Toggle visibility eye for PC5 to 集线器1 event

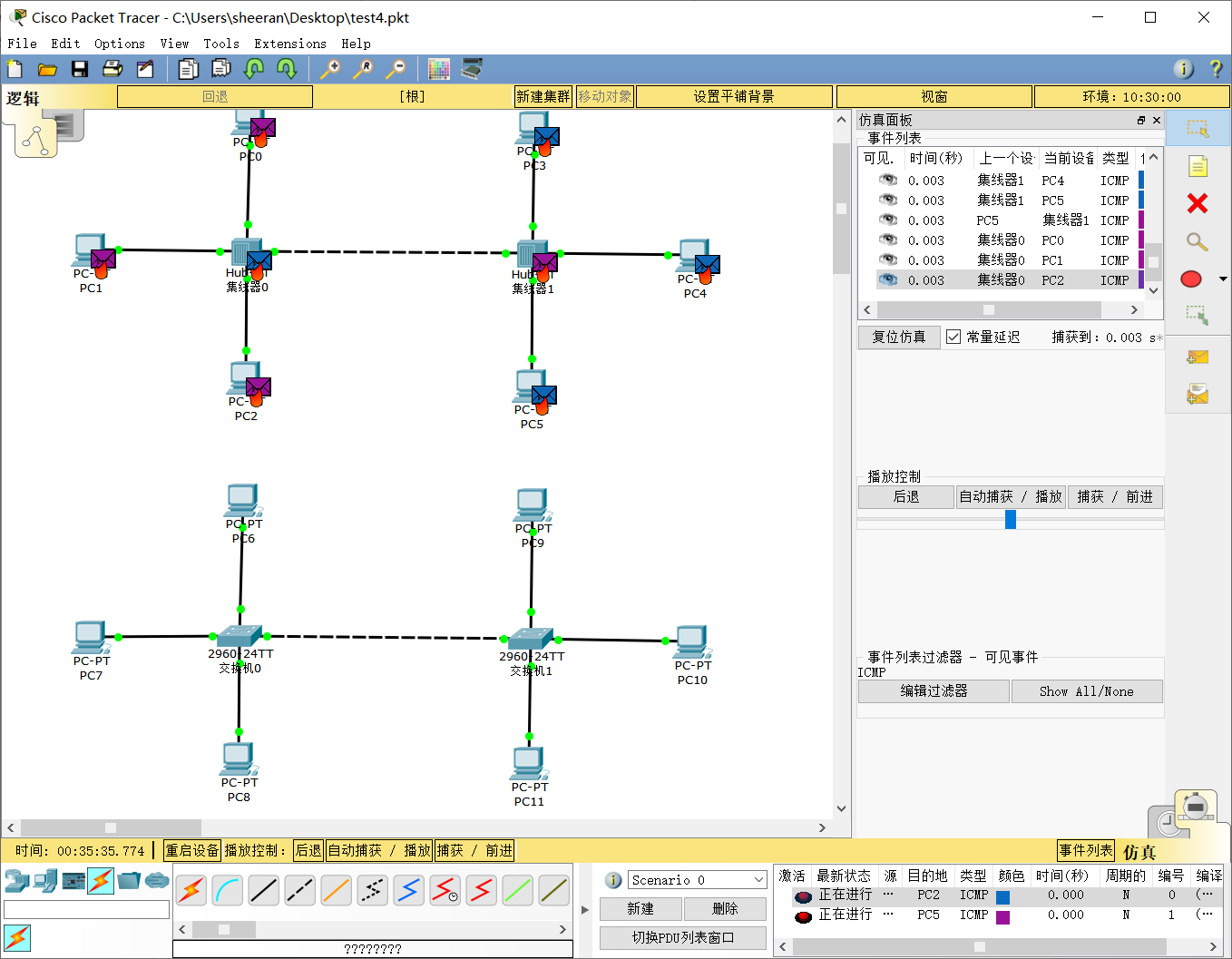[888, 220]
